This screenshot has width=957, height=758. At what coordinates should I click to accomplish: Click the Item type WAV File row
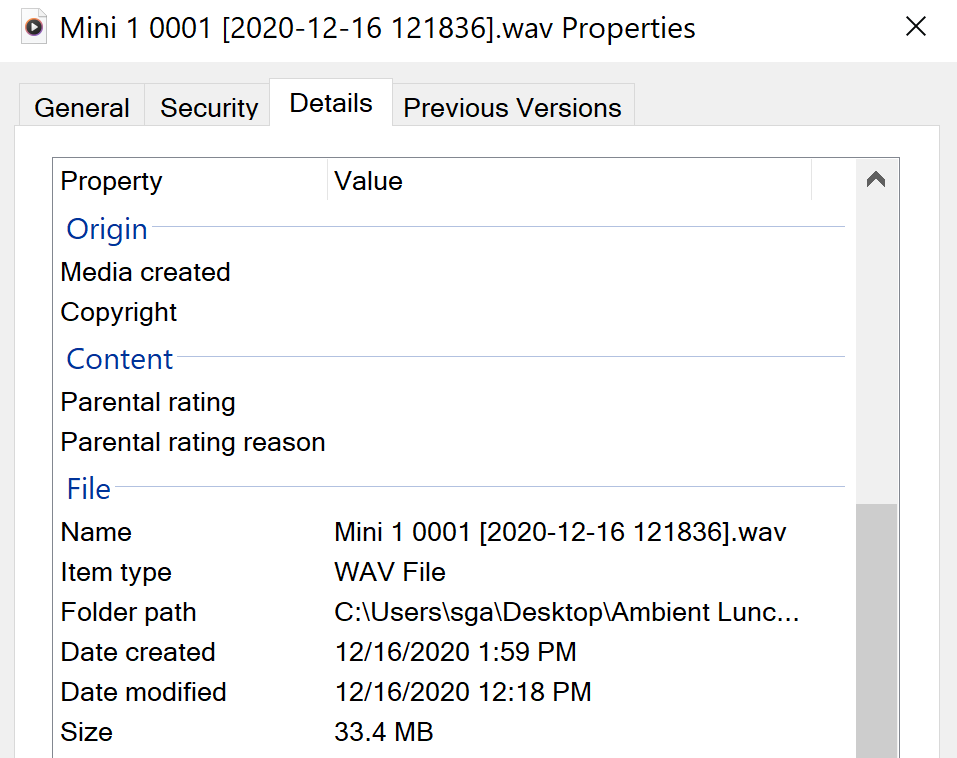390,572
